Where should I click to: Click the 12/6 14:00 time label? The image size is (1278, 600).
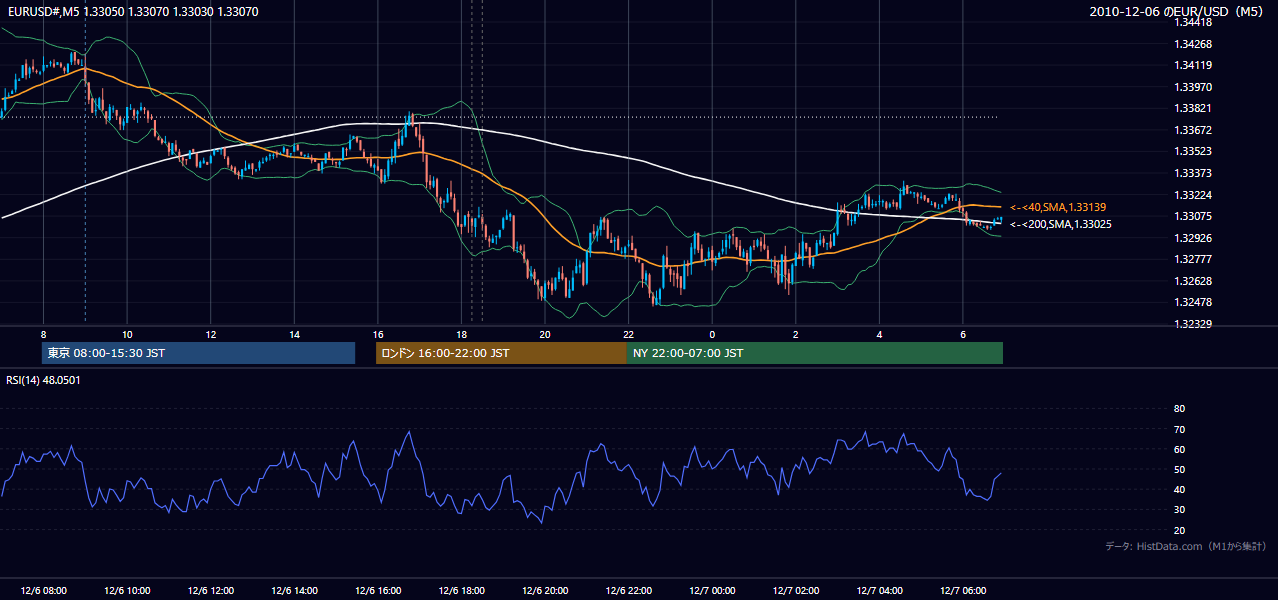(294, 590)
